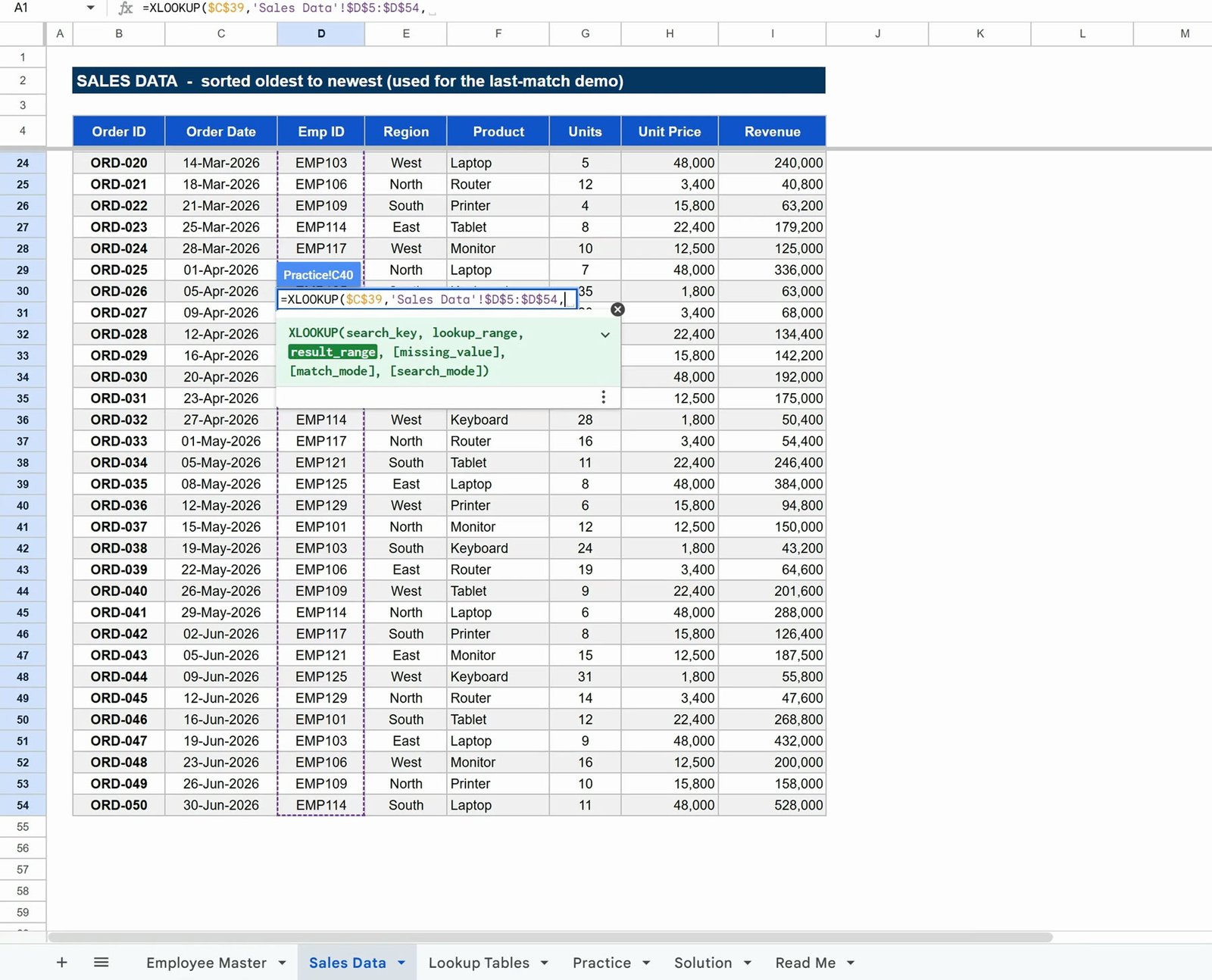This screenshot has width=1212, height=980.
Task: Select Monitor in ORD-048 row
Action: [x=498, y=762]
